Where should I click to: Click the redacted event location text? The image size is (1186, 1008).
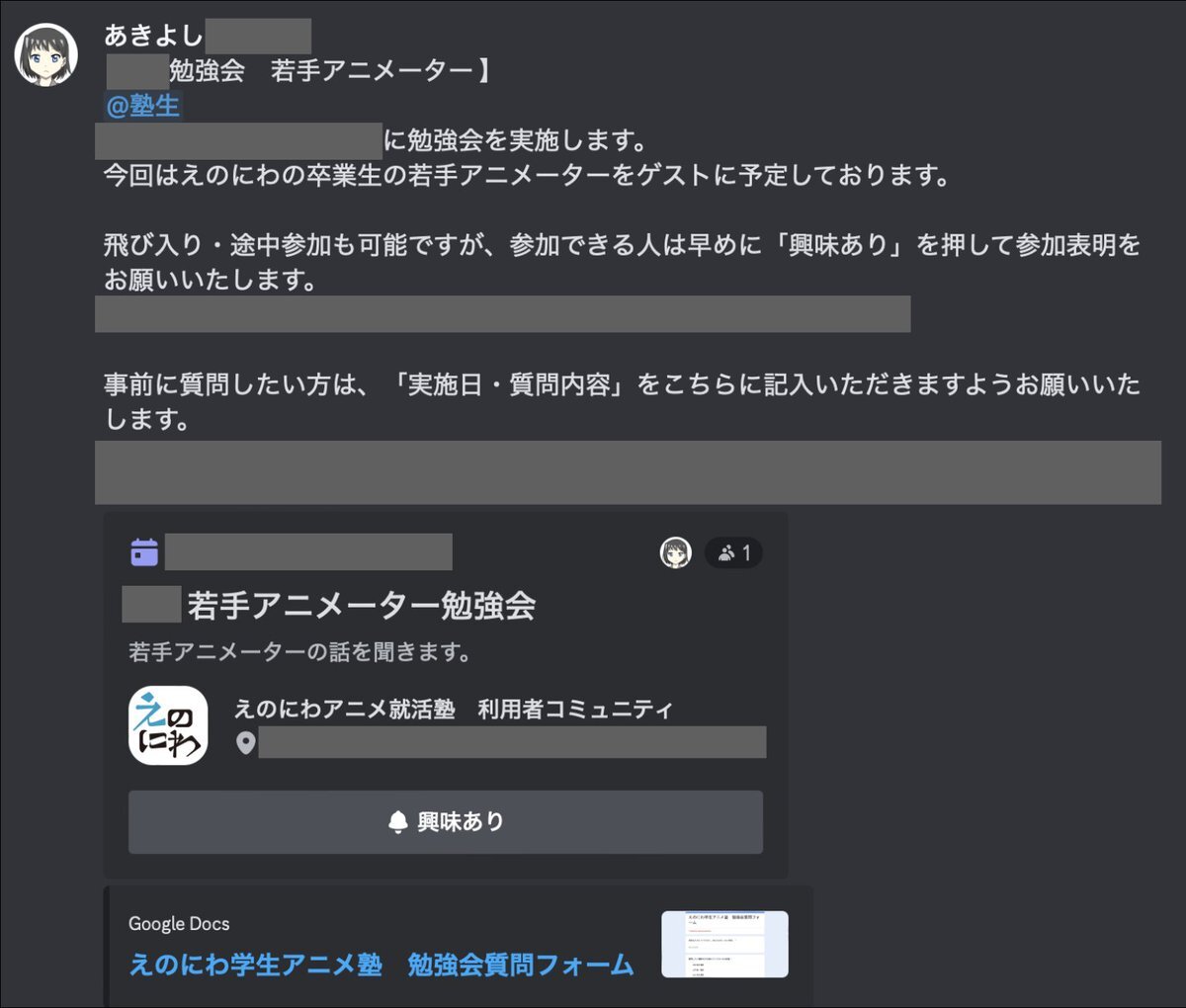[x=512, y=742]
